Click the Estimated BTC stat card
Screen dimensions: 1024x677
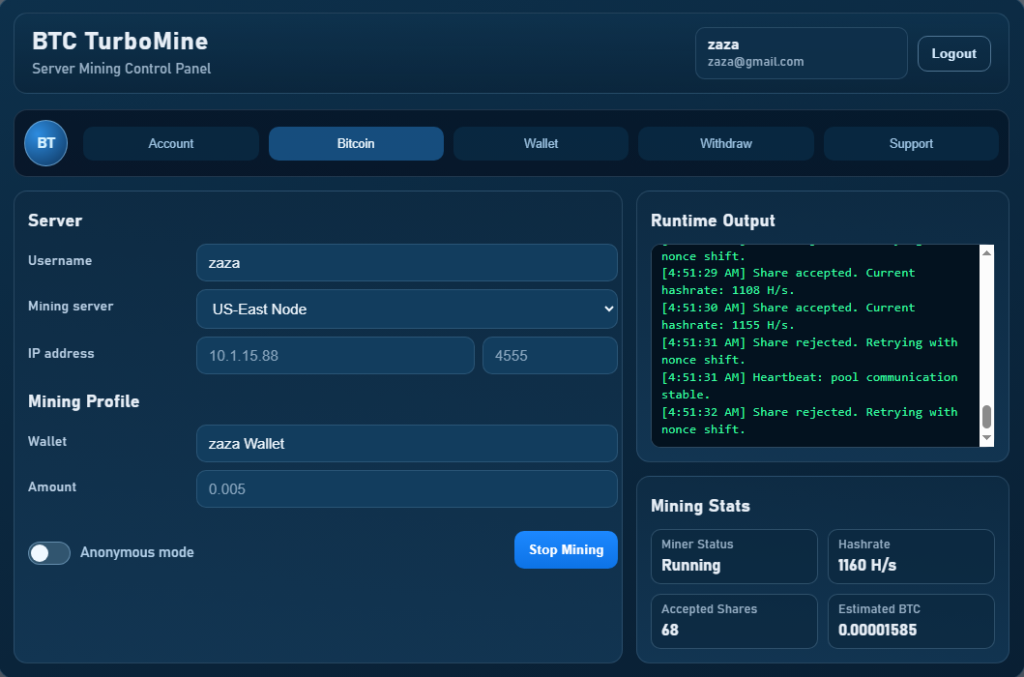(x=911, y=621)
